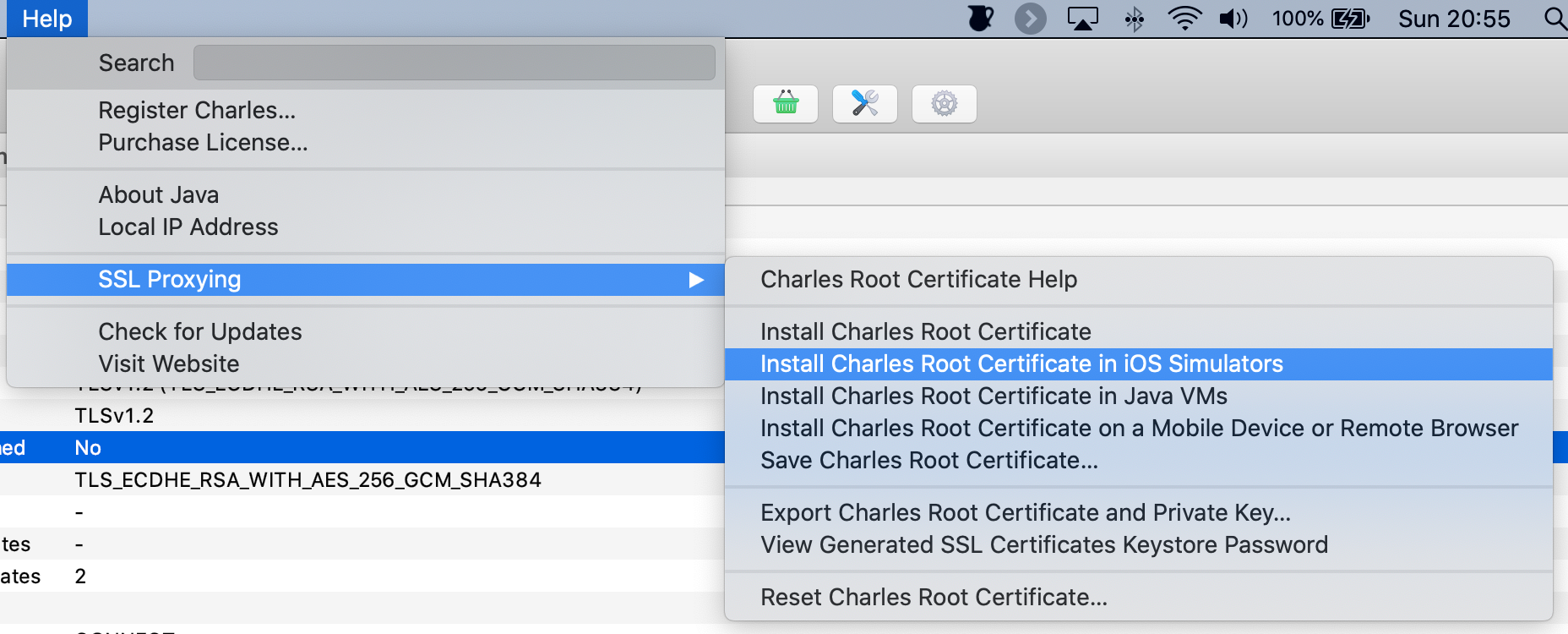Select the highlighted row with value No
The width and height of the screenshot is (1568, 634).
click(x=362, y=448)
